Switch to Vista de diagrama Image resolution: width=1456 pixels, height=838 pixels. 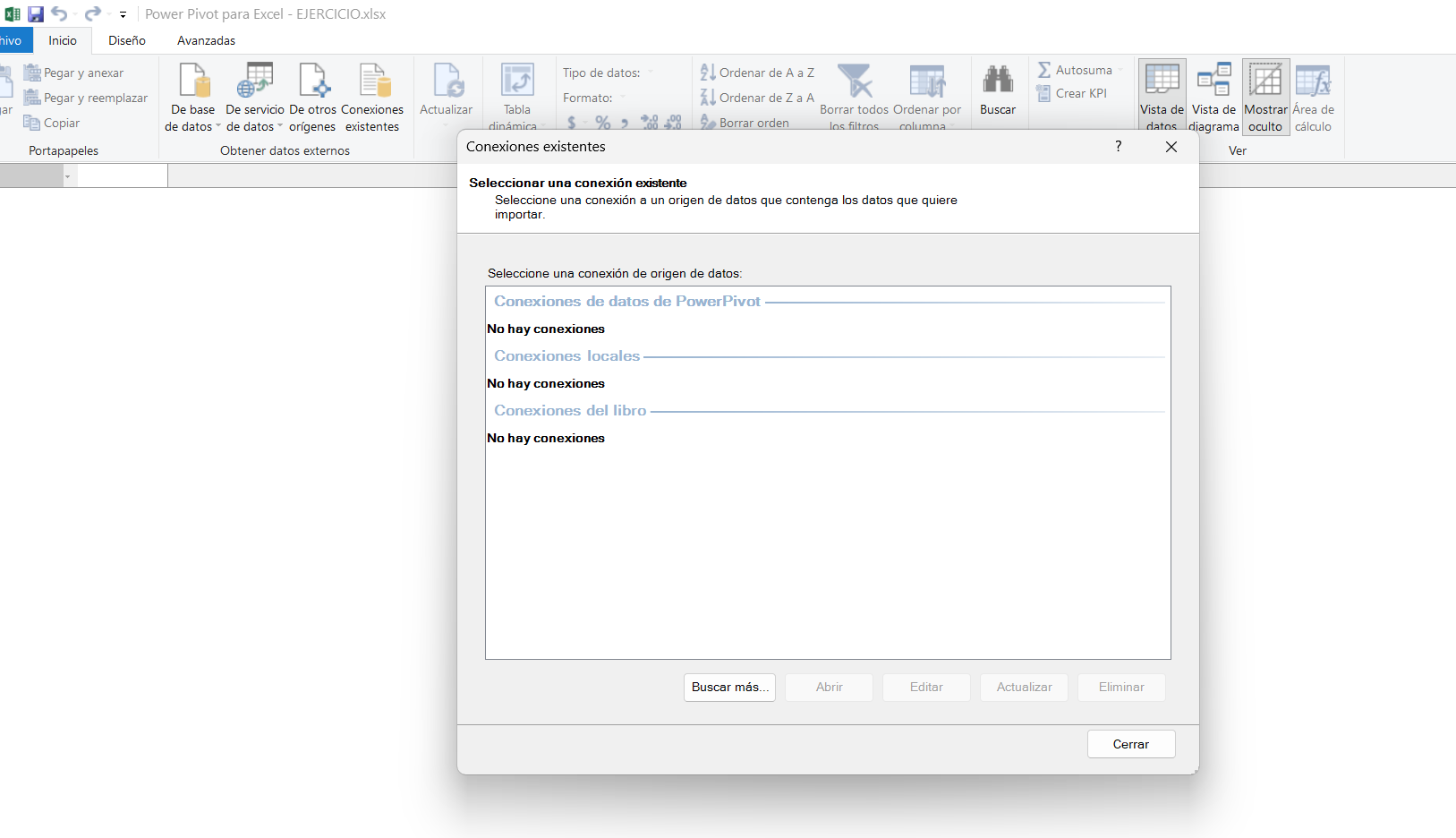click(x=1213, y=81)
